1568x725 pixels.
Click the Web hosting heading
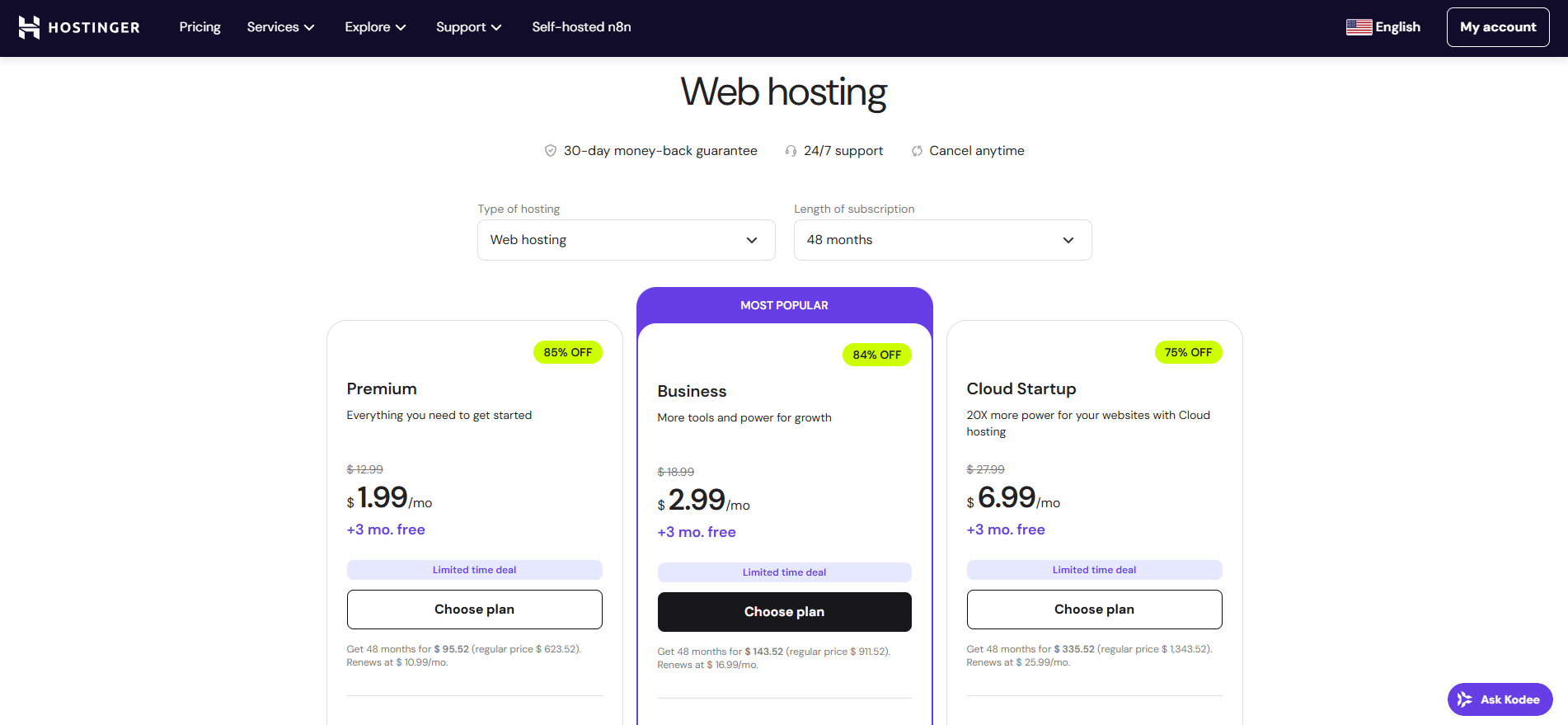pyautogui.click(x=784, y=92)
